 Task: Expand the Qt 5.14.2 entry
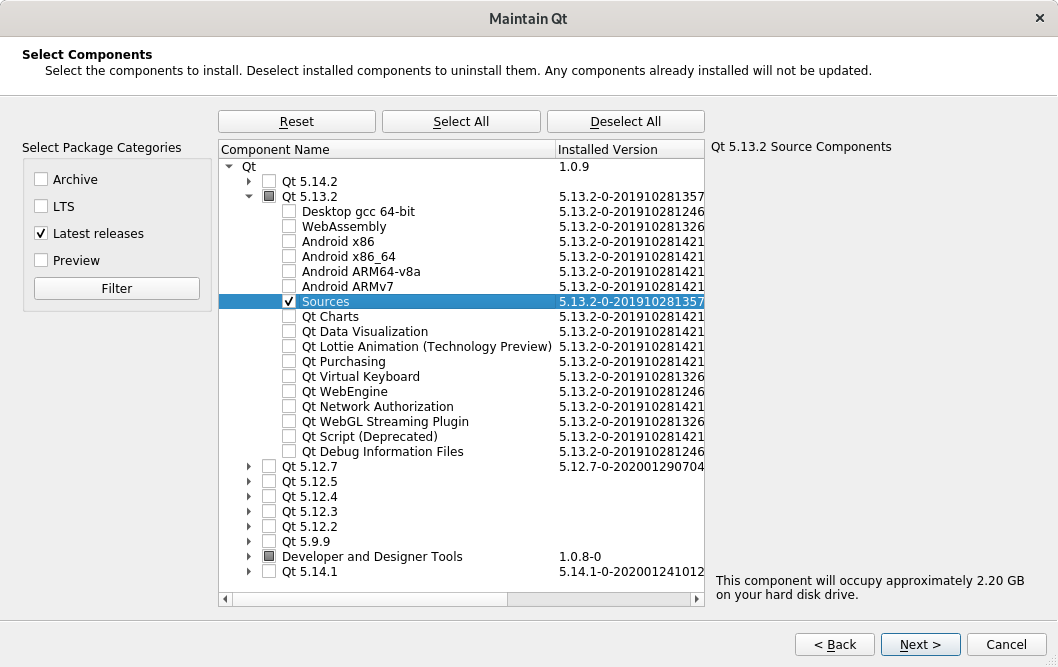pos(249,182)
